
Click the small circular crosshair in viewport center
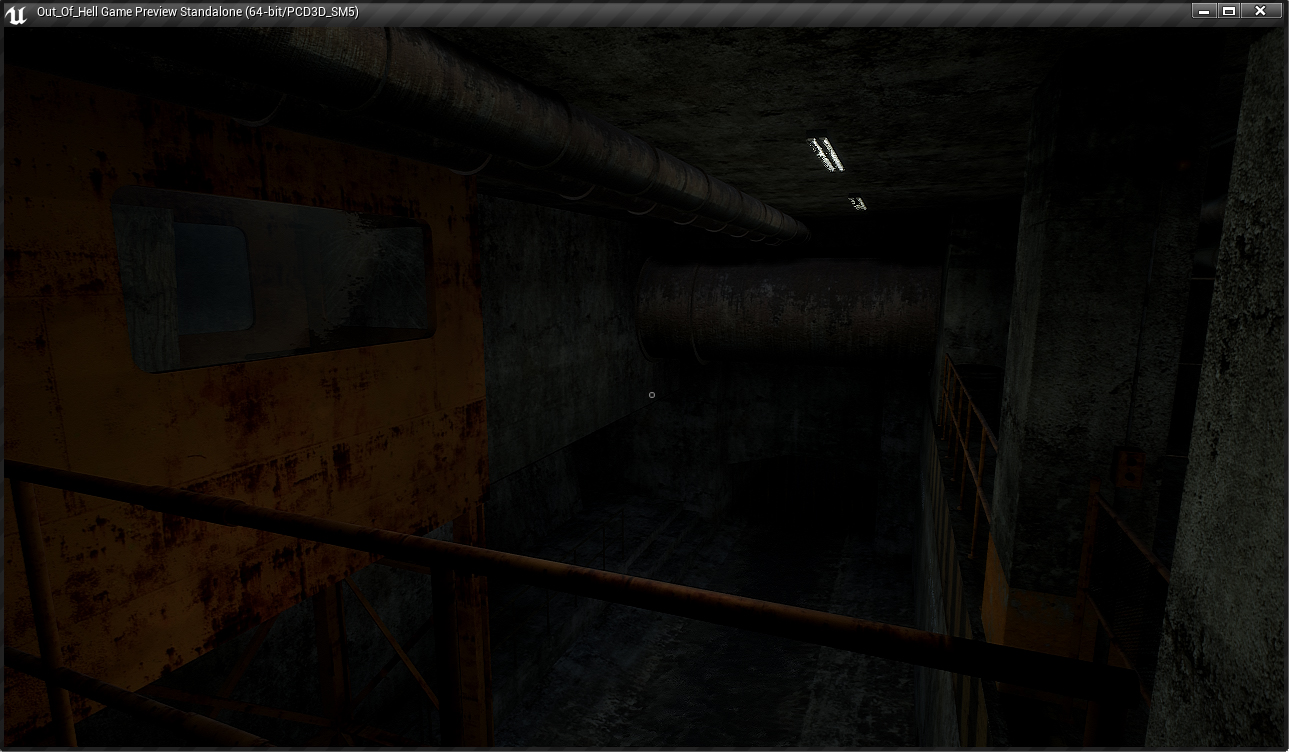coord(652,395)
